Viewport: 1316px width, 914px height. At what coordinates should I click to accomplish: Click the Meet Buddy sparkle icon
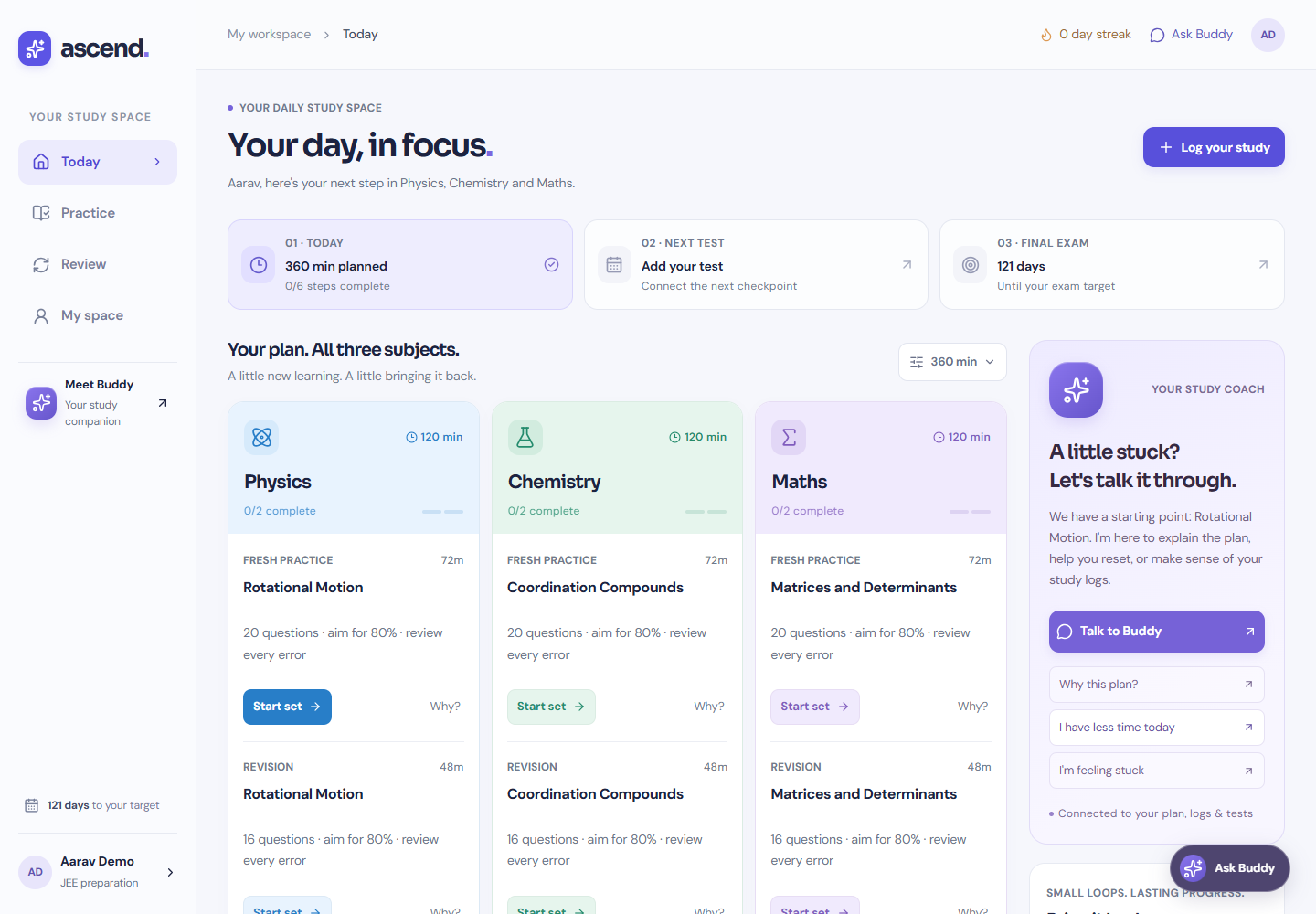coord(41,402)
